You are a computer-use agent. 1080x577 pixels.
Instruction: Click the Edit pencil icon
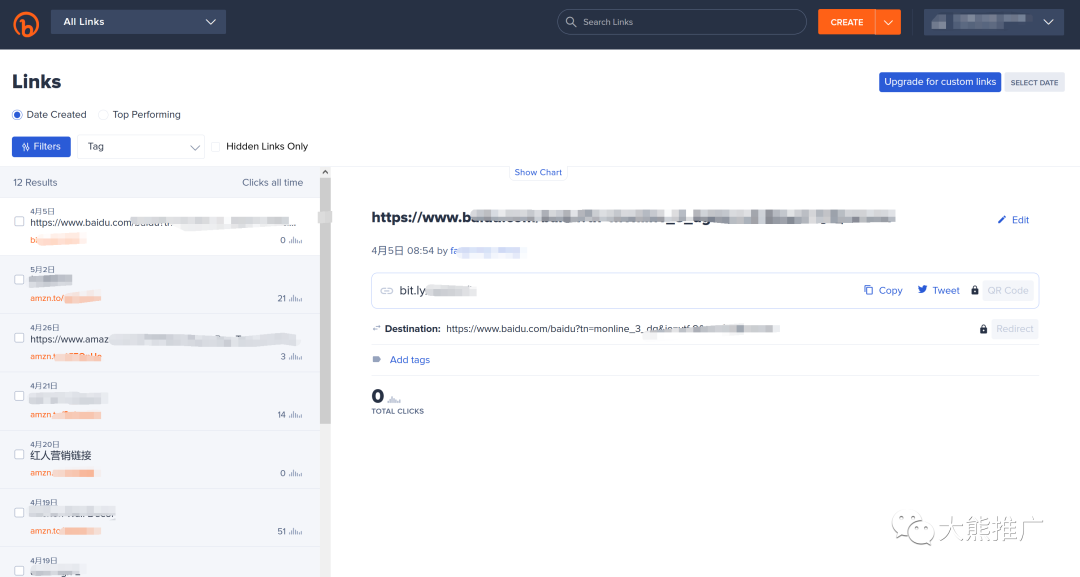coord(1002,220)
